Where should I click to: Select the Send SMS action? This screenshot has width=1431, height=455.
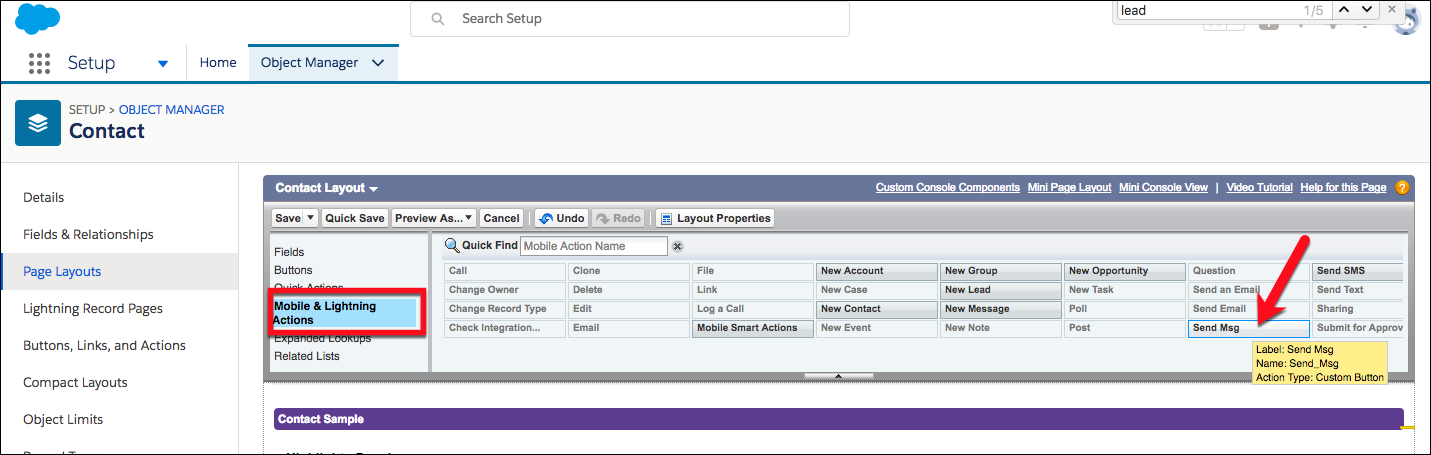click(x=1359, y=271)
